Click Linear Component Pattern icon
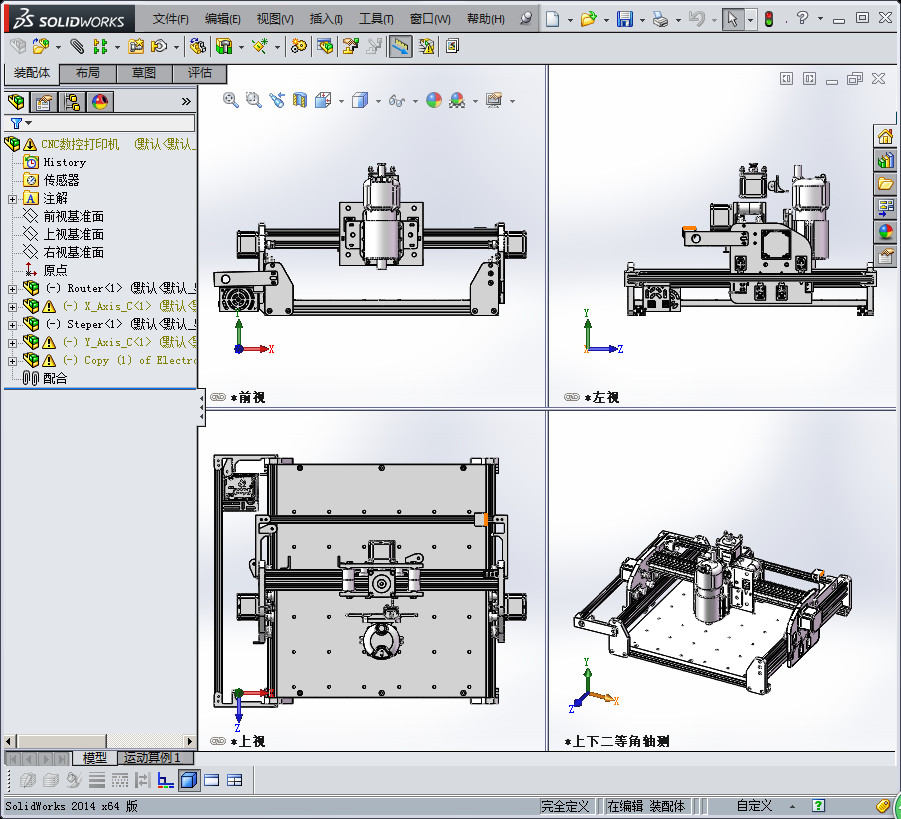Image resolution: width=901 pixels, height=819 pixels. tap(101, 46)
